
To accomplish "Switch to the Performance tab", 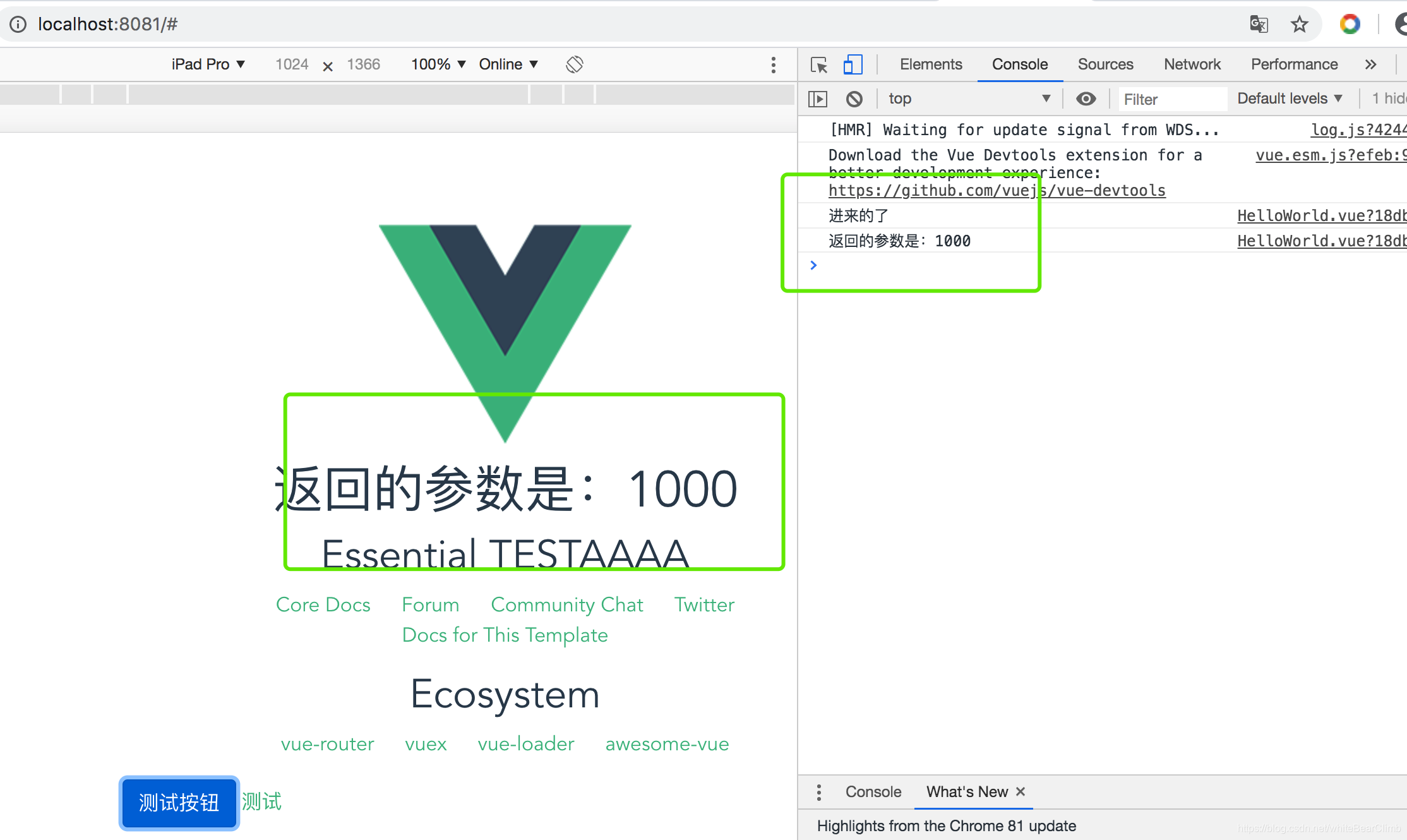I will [x=1294, y=64].
